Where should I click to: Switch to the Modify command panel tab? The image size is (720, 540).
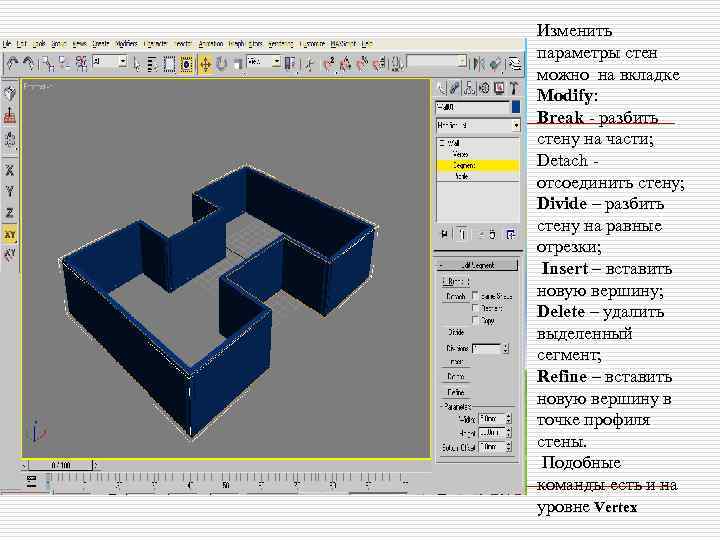point(455,88)
